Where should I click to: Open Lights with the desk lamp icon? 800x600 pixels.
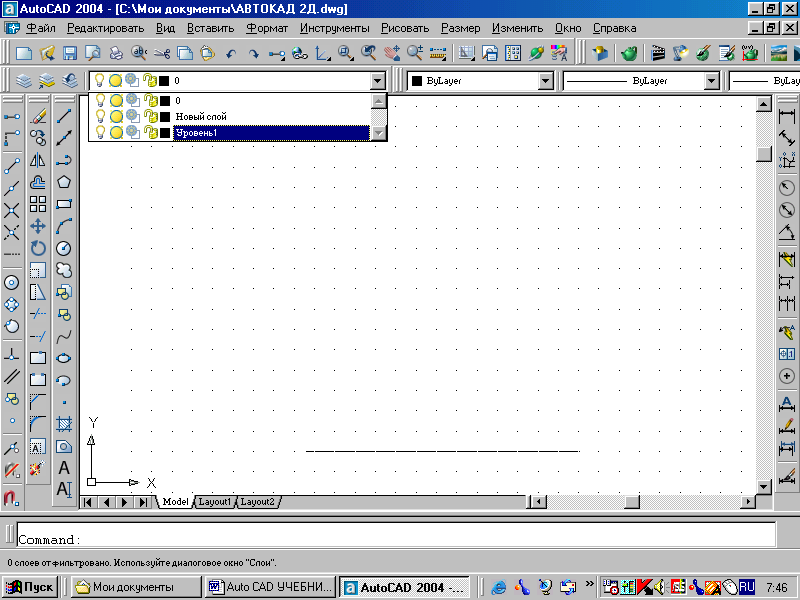coord(681,53)
